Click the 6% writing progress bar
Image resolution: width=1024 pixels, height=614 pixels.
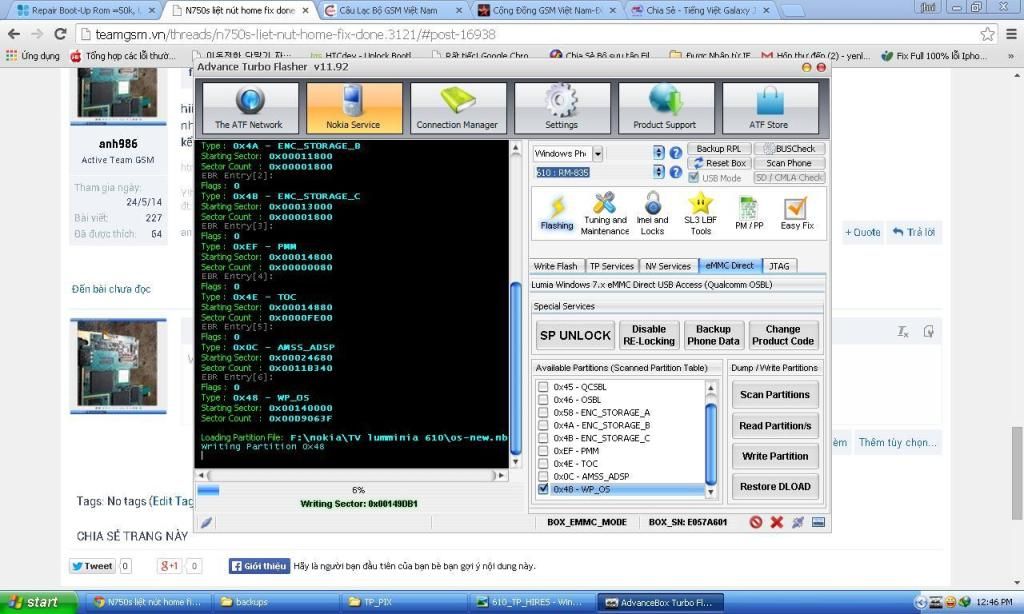tap(357, 490)
